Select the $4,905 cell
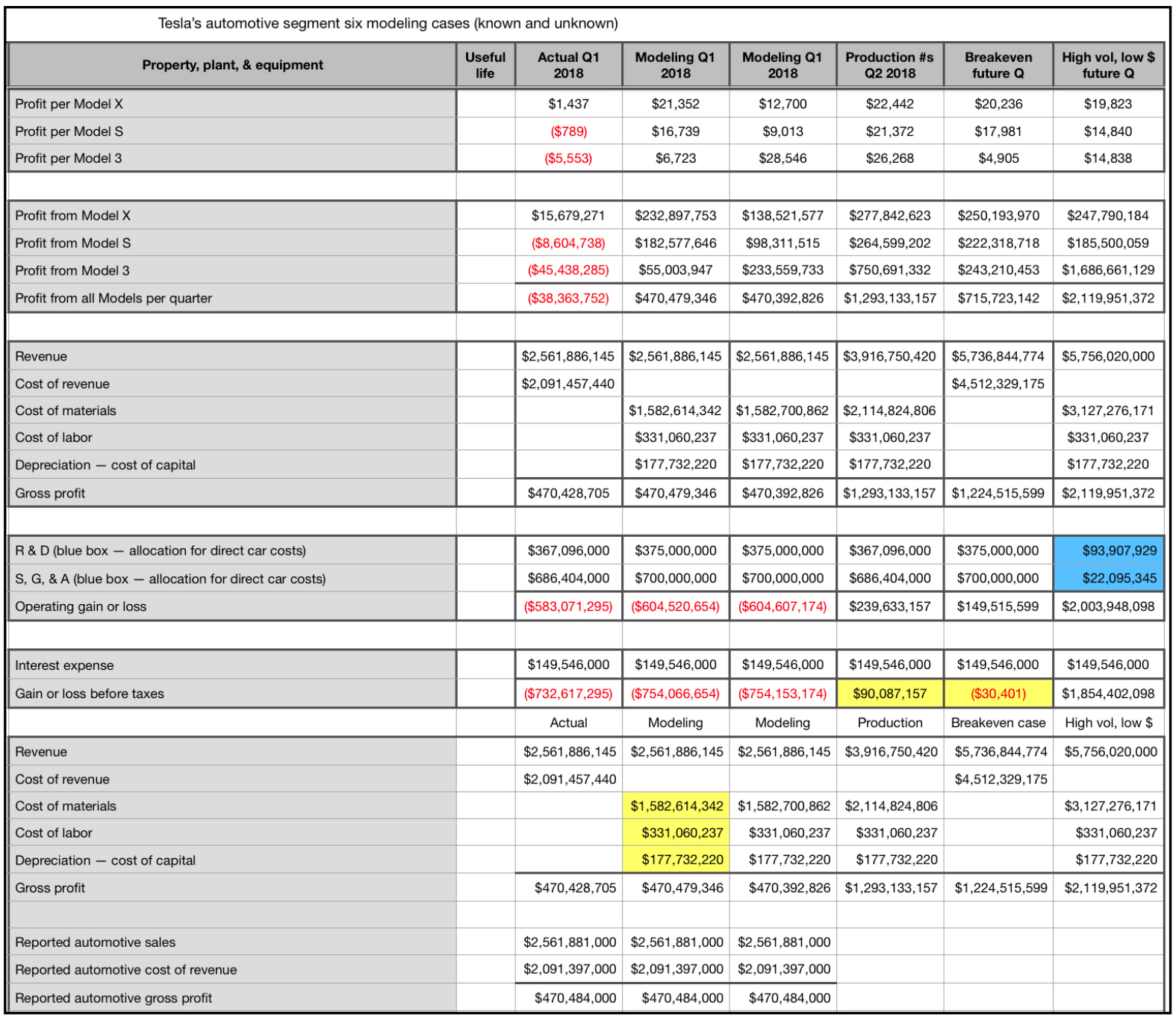This screenshot has height=1020, width=1176. point(998,158)
